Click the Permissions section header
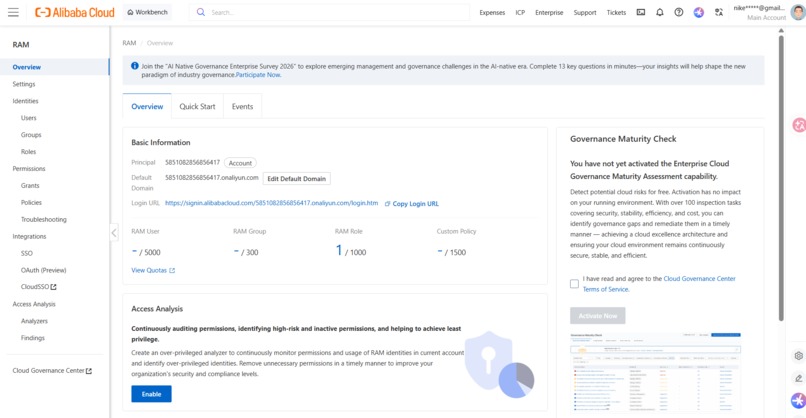The width and height of the screenshot is (806, 418). coord(29,169)
